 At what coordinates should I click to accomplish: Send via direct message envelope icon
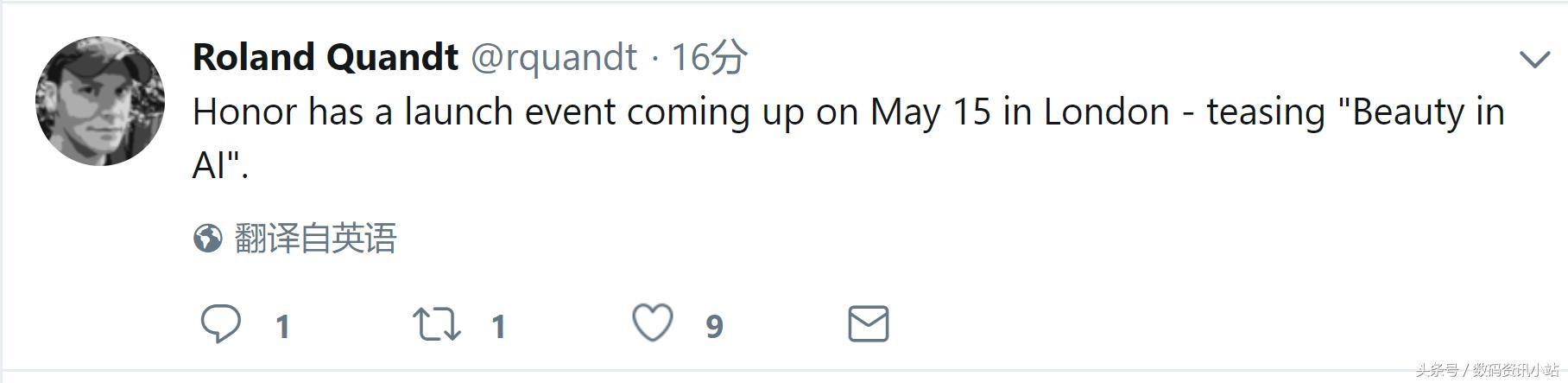pyautogui.click(x=868, y=324)
